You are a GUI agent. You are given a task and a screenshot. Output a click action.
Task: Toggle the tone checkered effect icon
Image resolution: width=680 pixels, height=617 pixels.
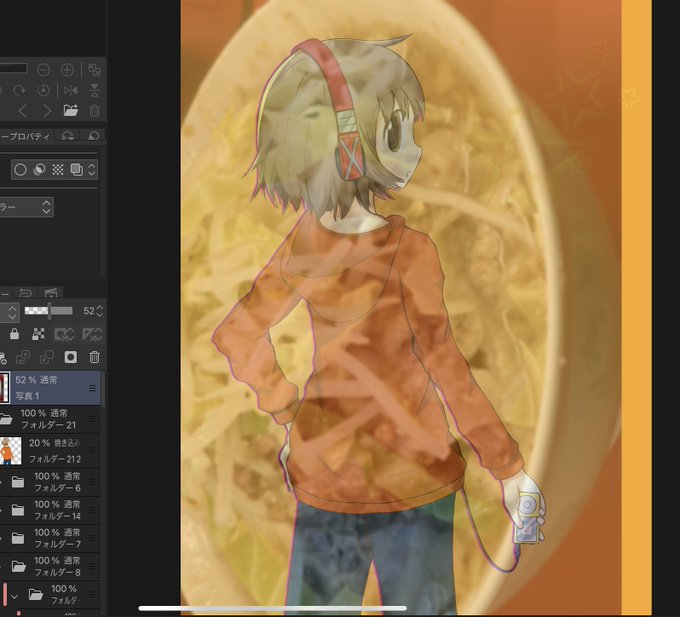pos(58,170)
